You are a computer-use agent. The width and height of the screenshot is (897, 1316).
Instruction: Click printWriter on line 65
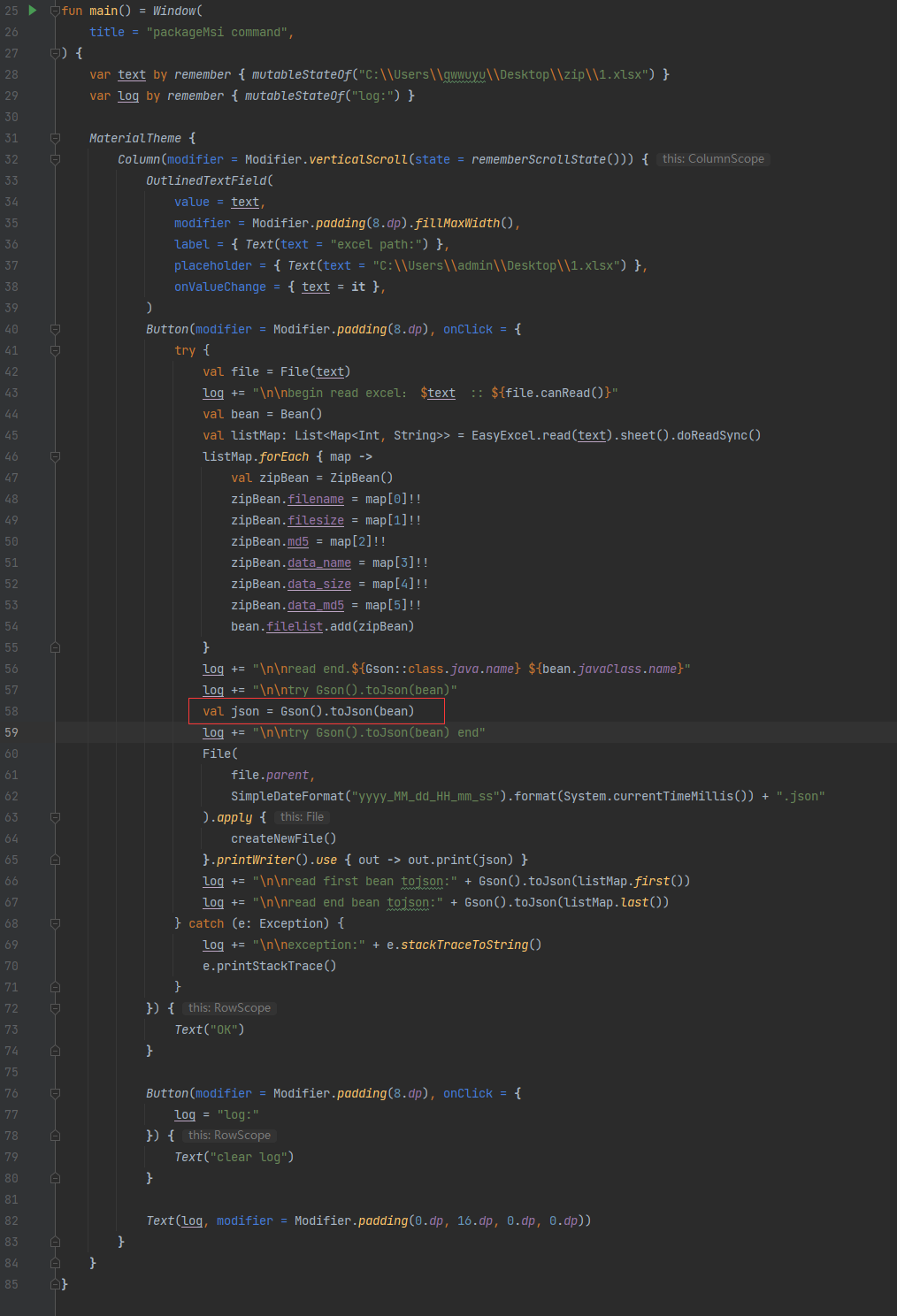tap(256, 860)
